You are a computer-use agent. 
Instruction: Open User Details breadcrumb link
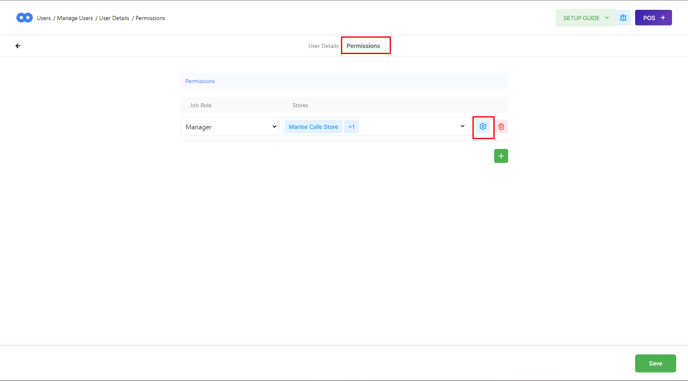pyautogui.click(x=114, y=18)
